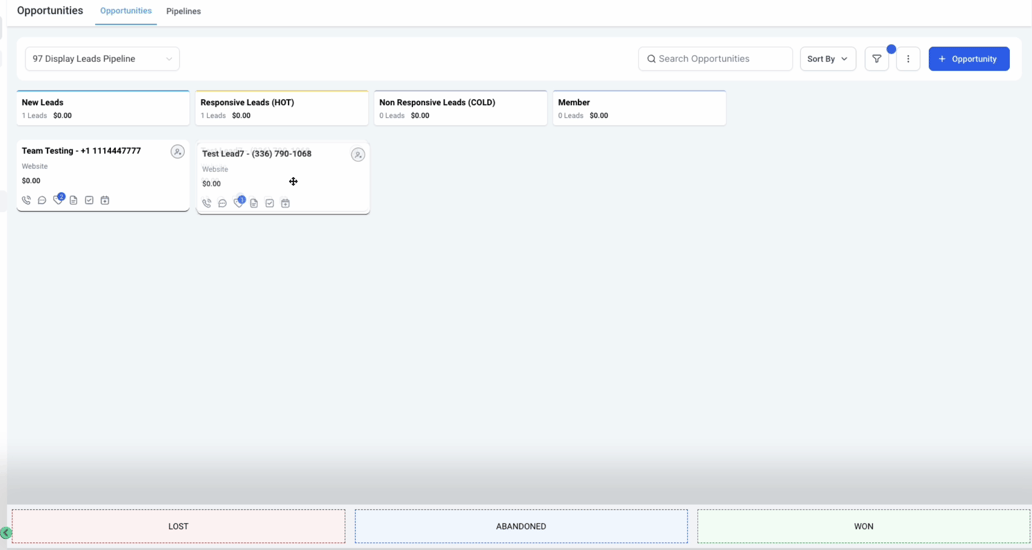Click the assign user avatar on Team Testing card
Screen dimensions: 1032x550
[x=177, y=152]
